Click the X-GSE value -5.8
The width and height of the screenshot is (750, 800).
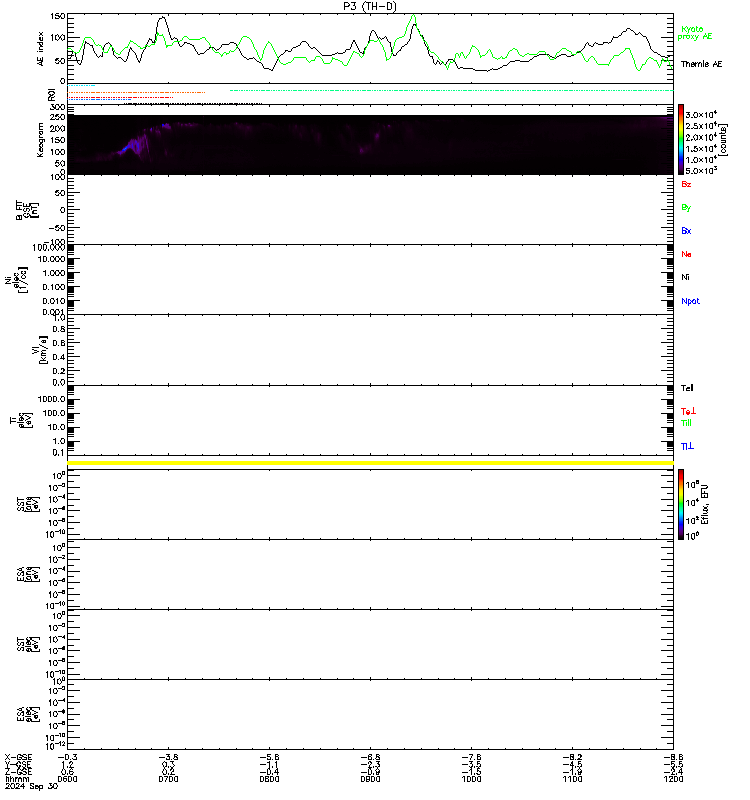click(269, 758)
